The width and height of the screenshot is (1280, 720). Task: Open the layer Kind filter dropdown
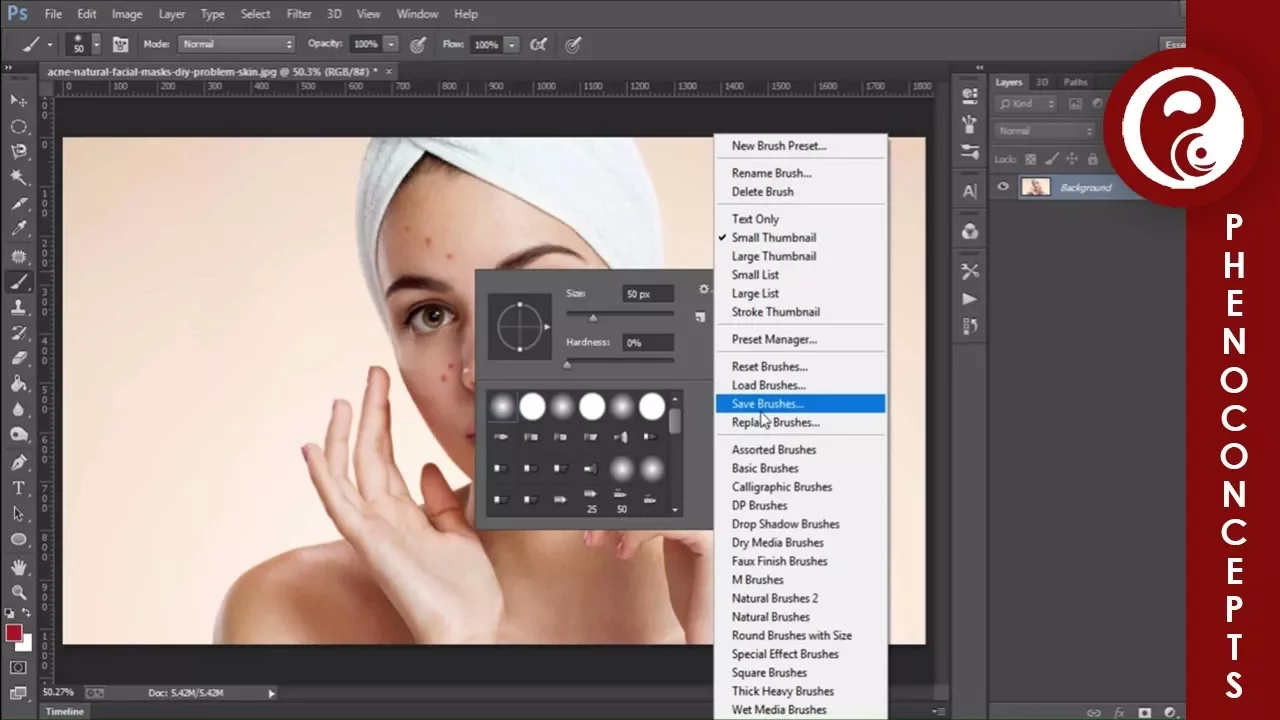1026,103
